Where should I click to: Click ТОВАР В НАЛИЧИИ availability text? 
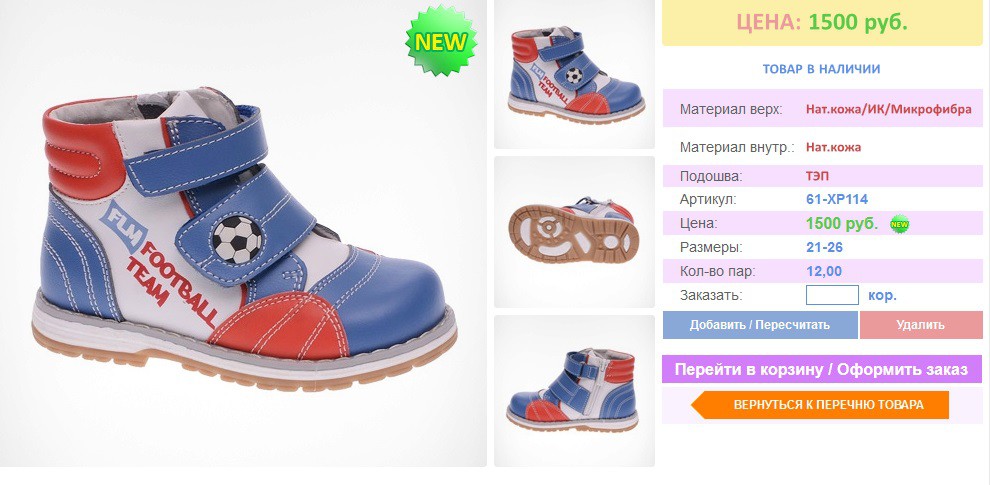coord(821,69)
